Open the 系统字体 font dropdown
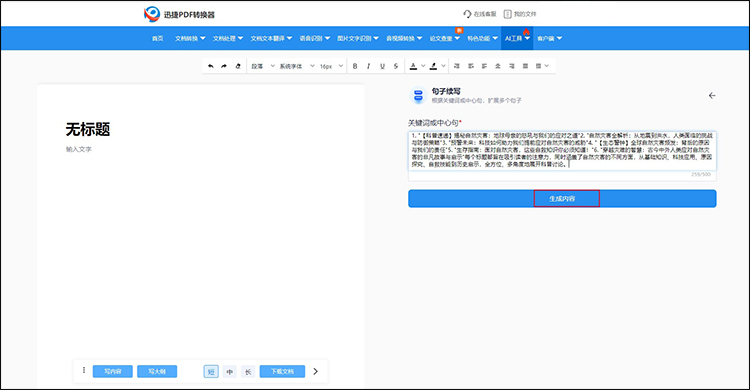 [297, 66]
